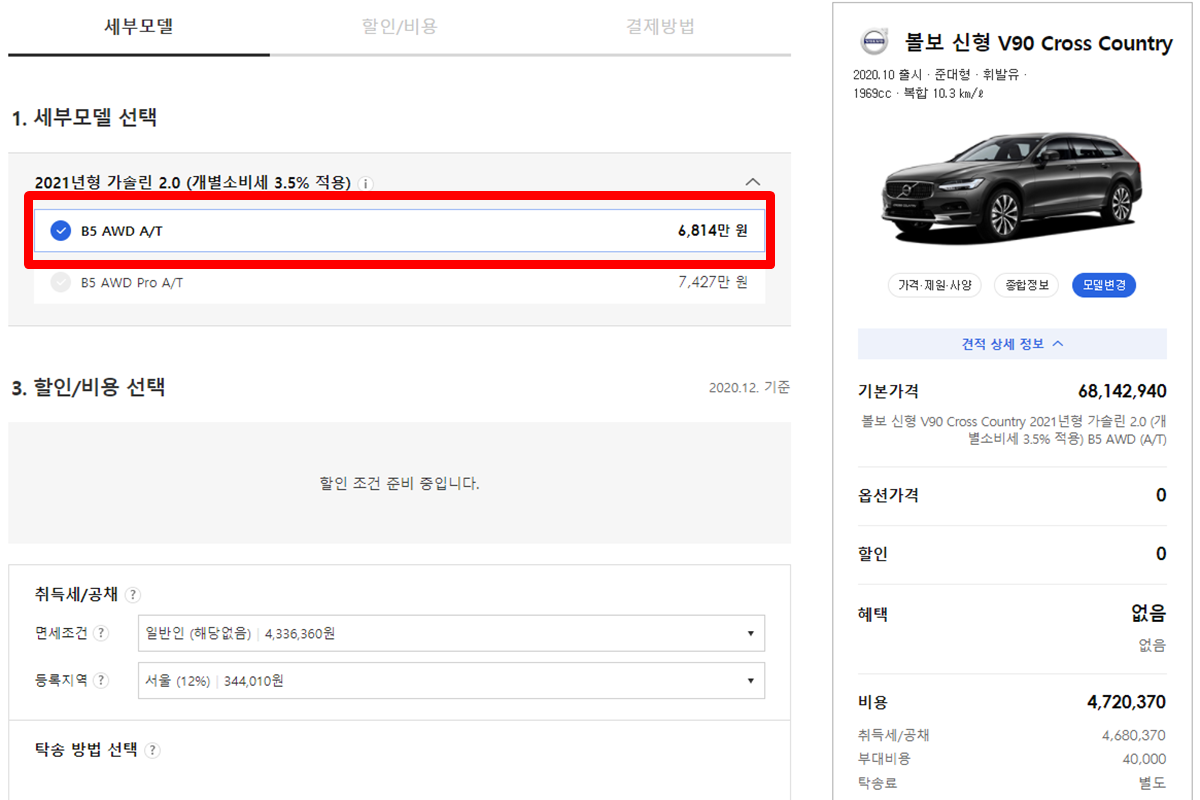Open the 면세조건 일반인 dropdown
1200x800 pixels.
point(451,633)
